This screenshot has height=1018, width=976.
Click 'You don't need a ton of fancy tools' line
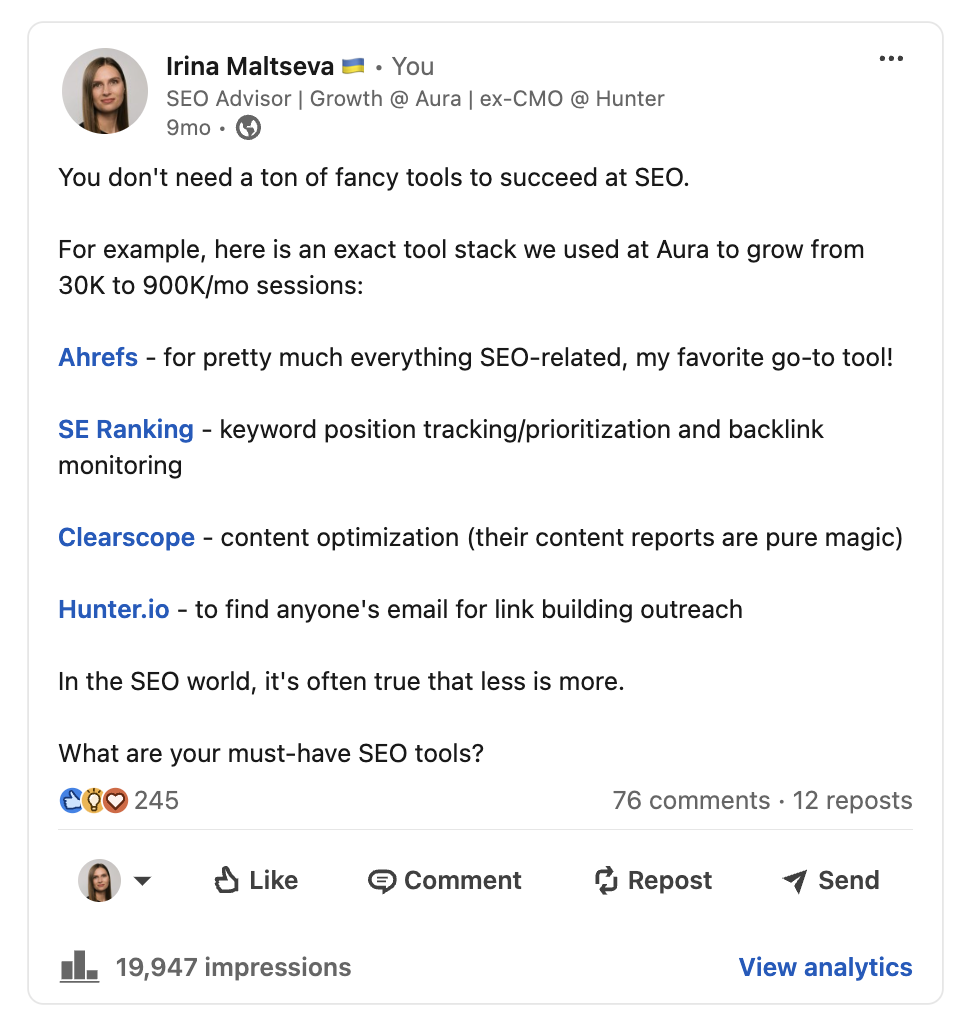point(373,177)
